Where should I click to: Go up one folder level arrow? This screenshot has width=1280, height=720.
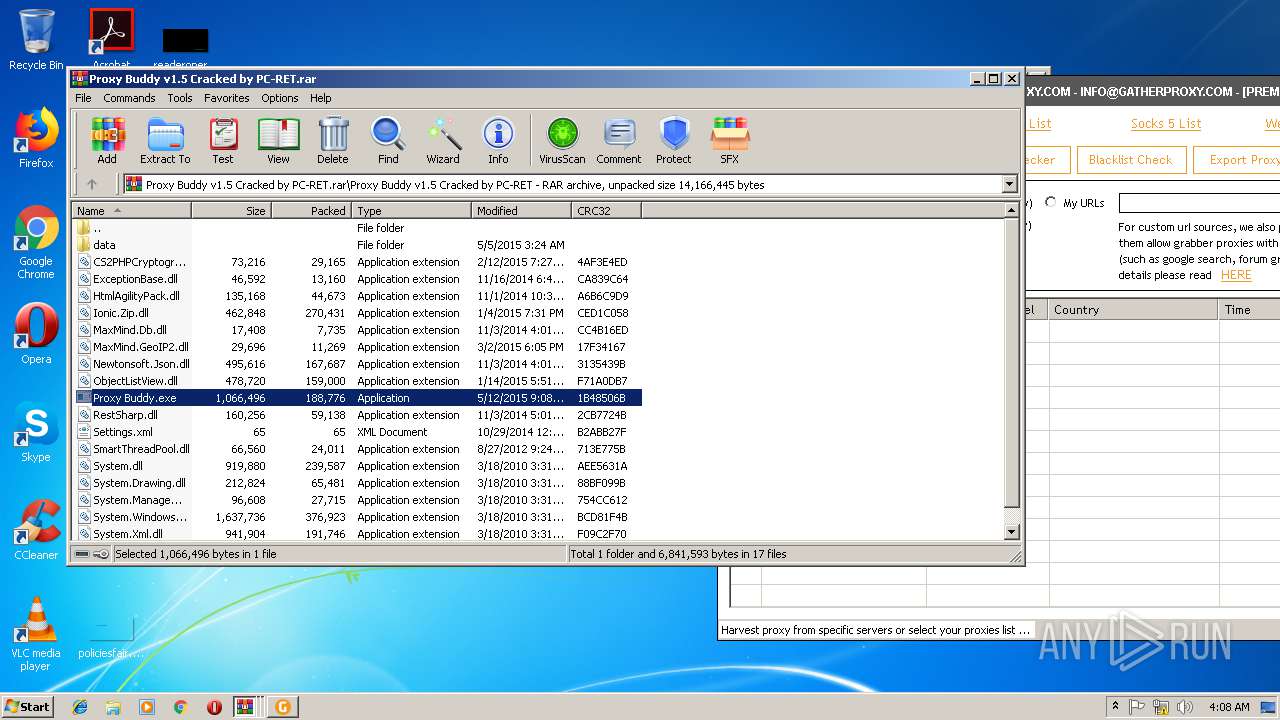[92, 184]
